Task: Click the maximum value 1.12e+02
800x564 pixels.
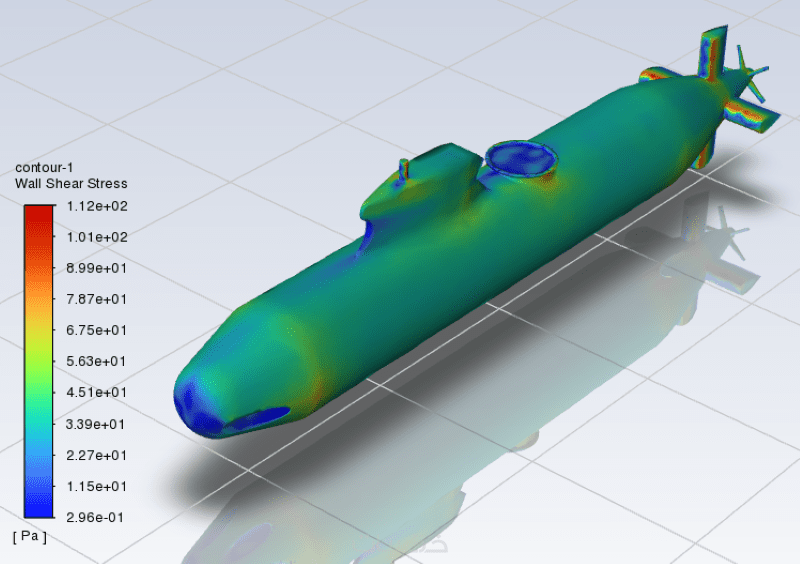Action: coord(96,206)
